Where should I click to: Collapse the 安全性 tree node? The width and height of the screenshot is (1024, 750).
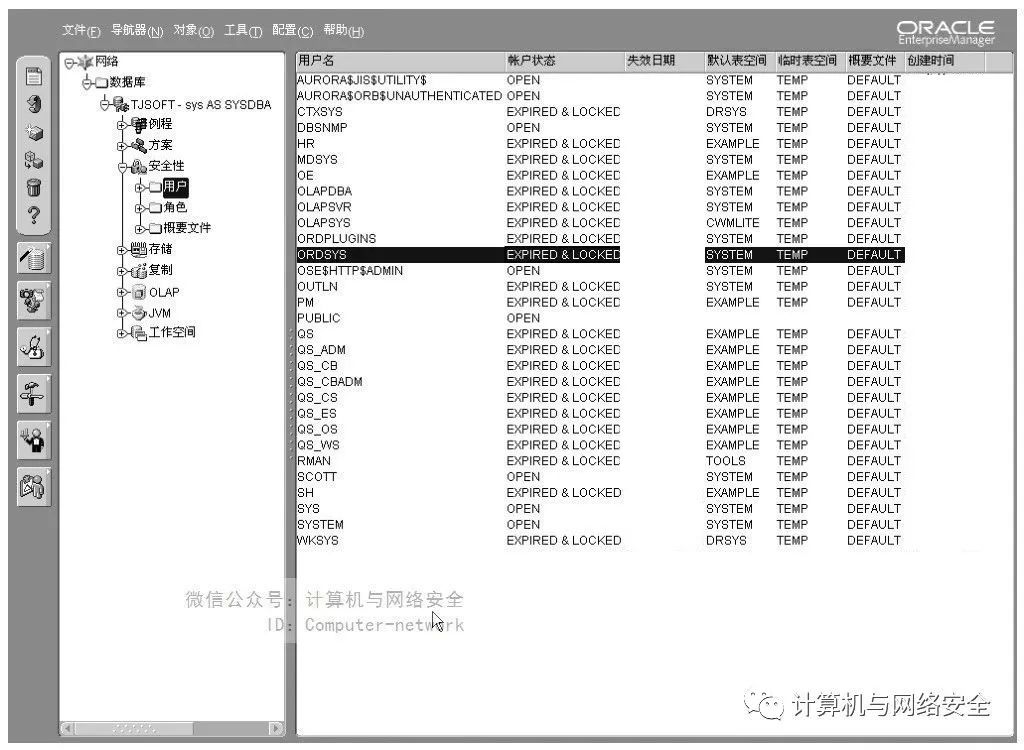pyautogui.click(x=122, y=167)
